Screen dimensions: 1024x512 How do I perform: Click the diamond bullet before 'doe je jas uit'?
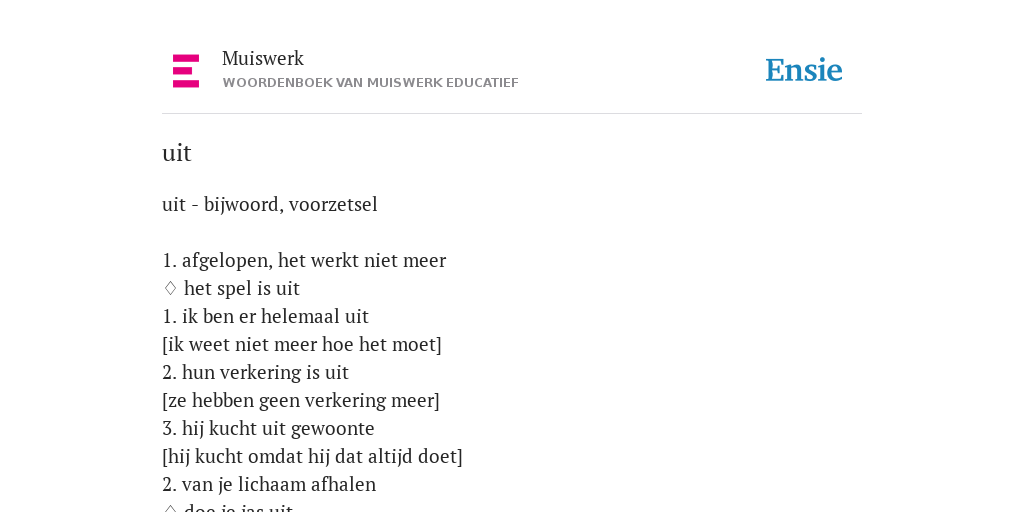[170, 509]
